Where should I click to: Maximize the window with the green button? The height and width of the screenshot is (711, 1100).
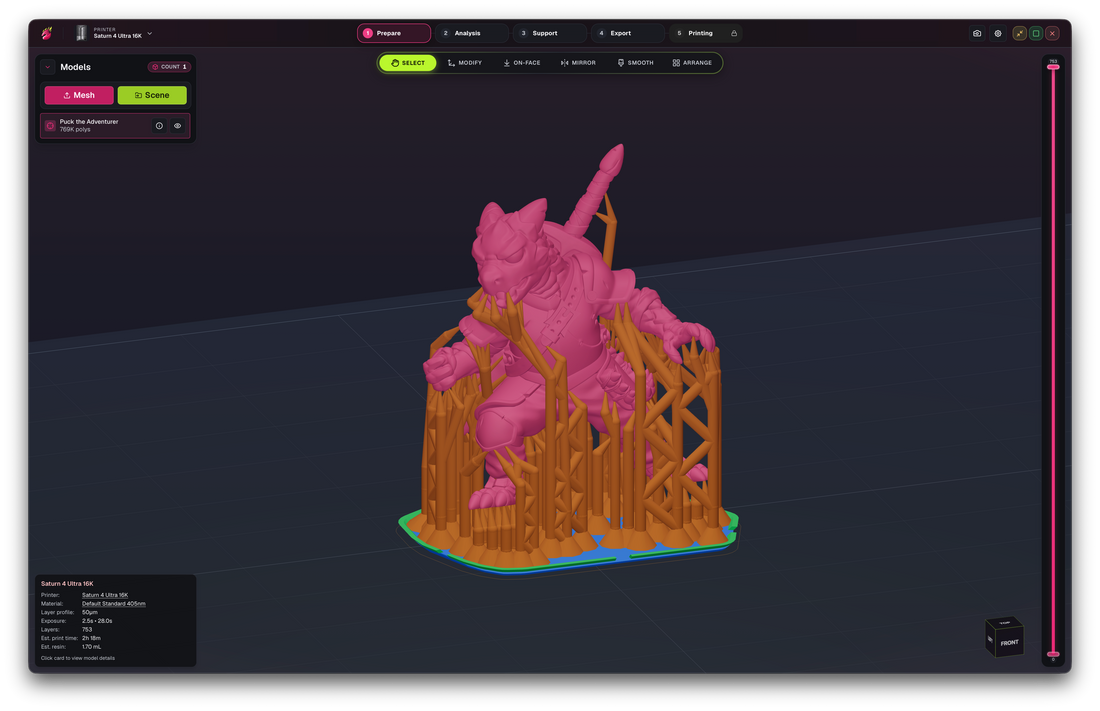click(1035, 33)
